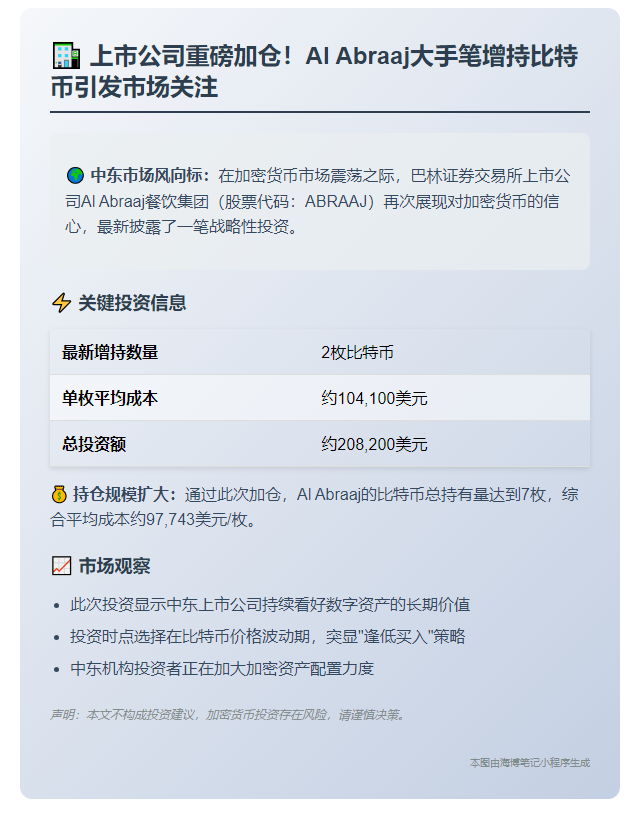The image size is (640, 831).
Task: Select the 约208,200美元 total value
Action: (374, 444)
